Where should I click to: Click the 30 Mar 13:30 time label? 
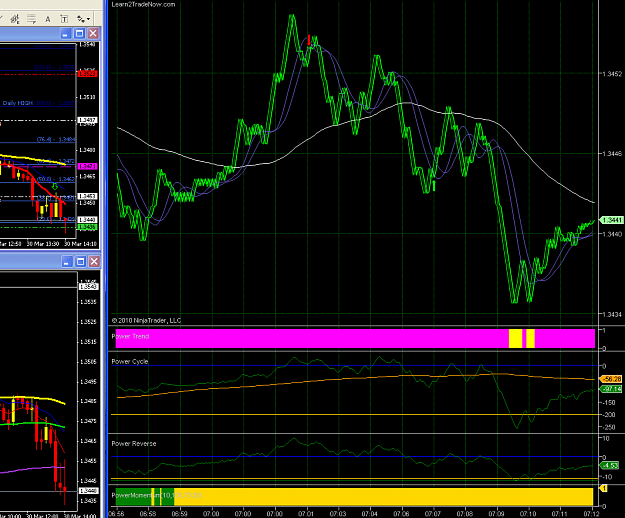[43, 244]
